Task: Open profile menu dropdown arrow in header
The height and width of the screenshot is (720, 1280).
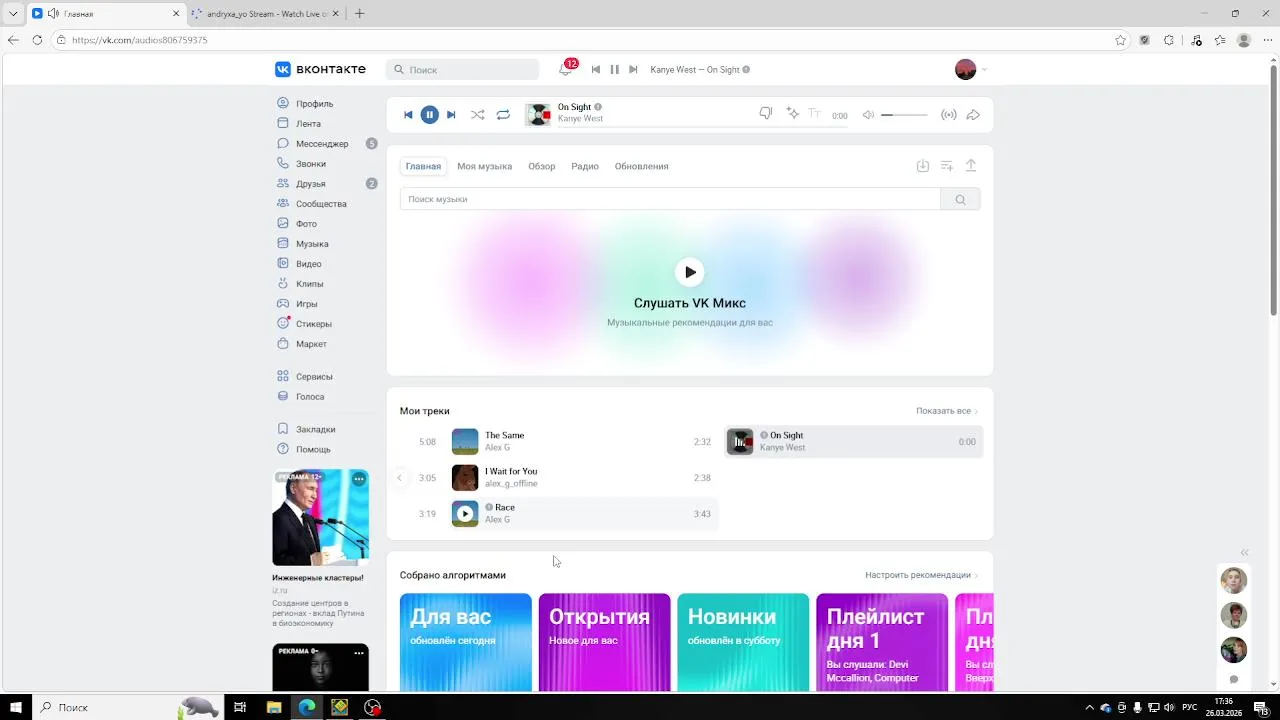Action: tap(985, 70)
